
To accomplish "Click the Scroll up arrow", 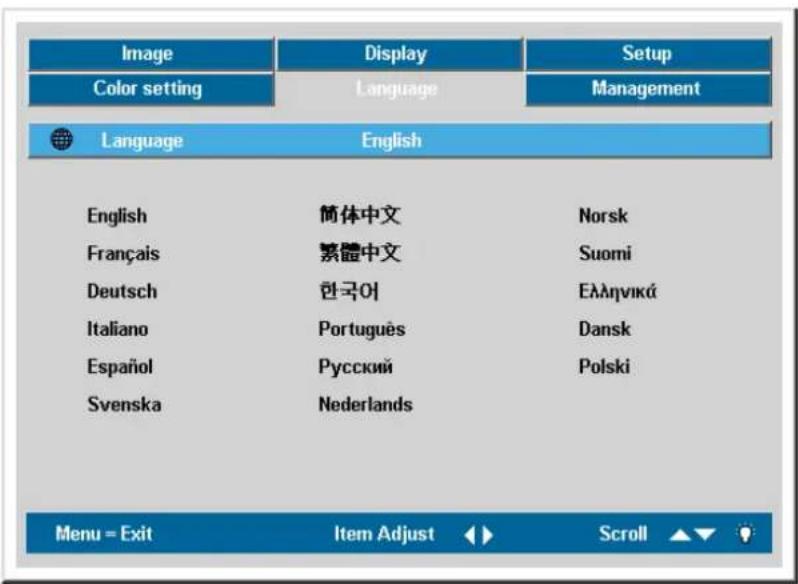I will click(680, 535).
